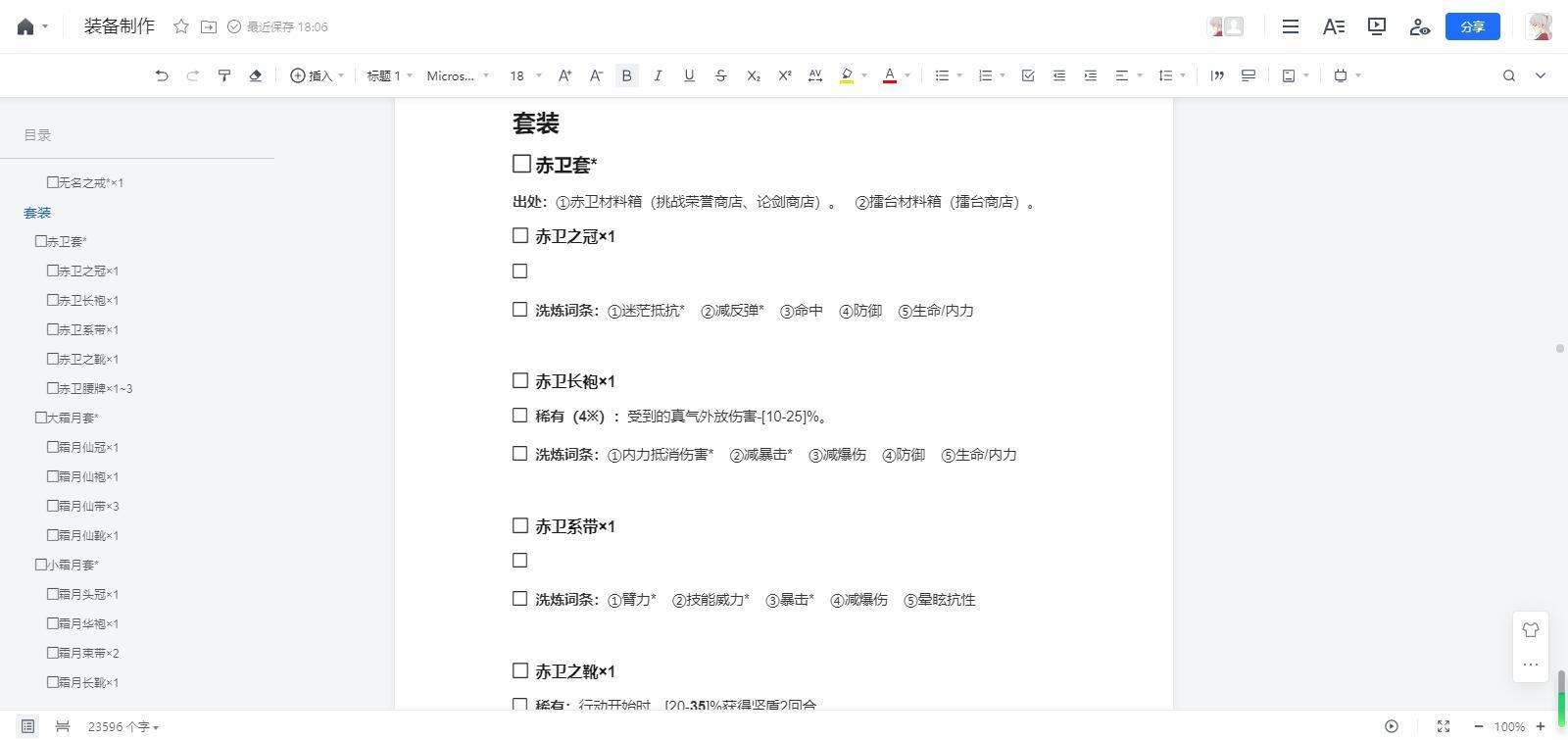This screenshot has height=740, width=1568.
Task: Open heading style dropdown 标题 1
Action: pyautogui.click(x=390, y=75)
